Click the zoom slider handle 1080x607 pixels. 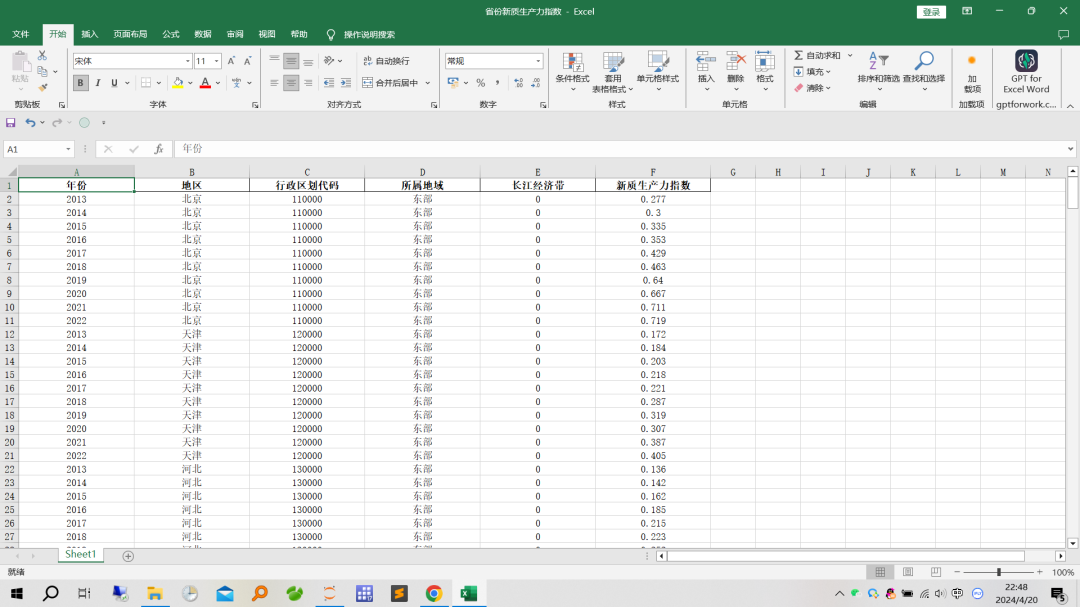999,572
